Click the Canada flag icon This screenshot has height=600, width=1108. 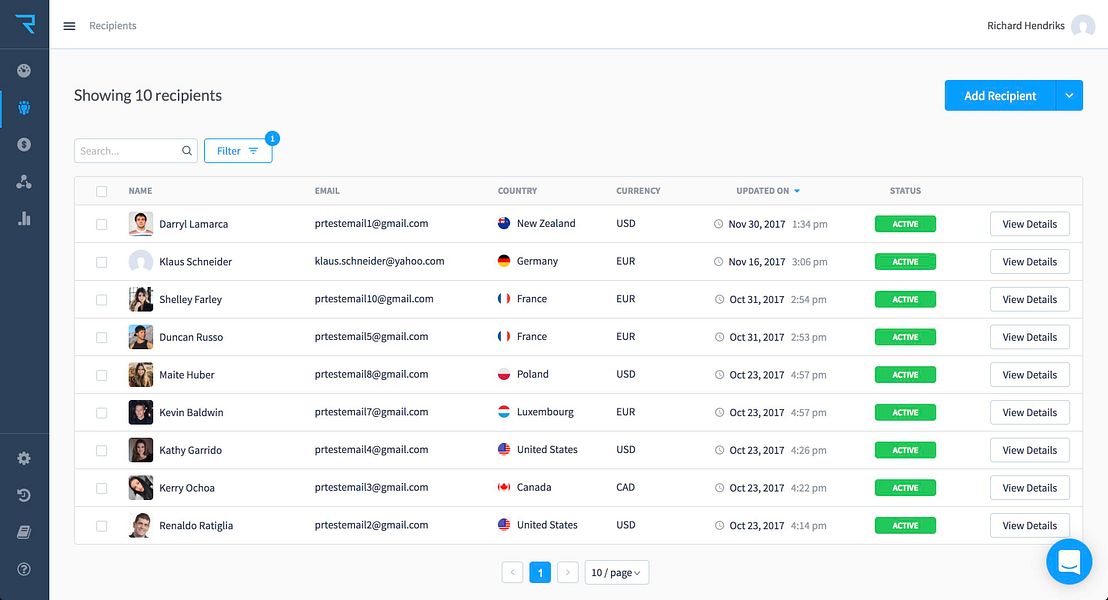click(504, 488)
